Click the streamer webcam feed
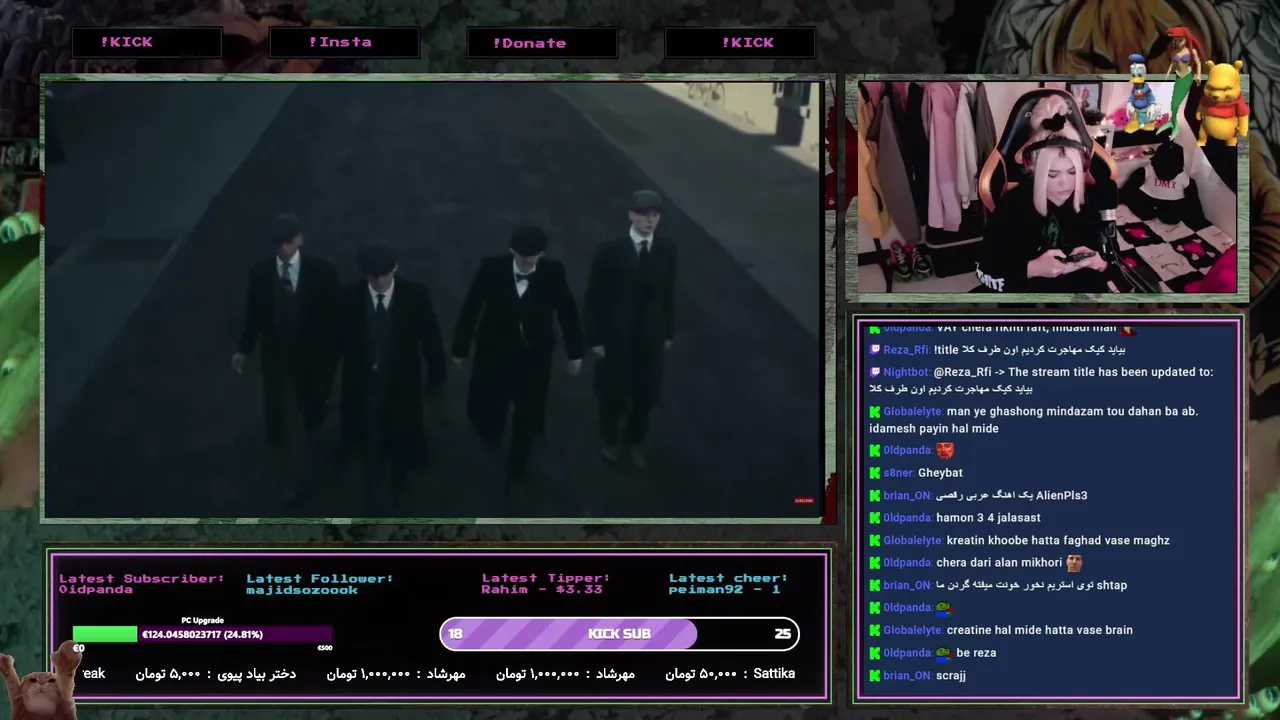The width and height of the screenshot is (1280, 720). (x=1047, y=187)
